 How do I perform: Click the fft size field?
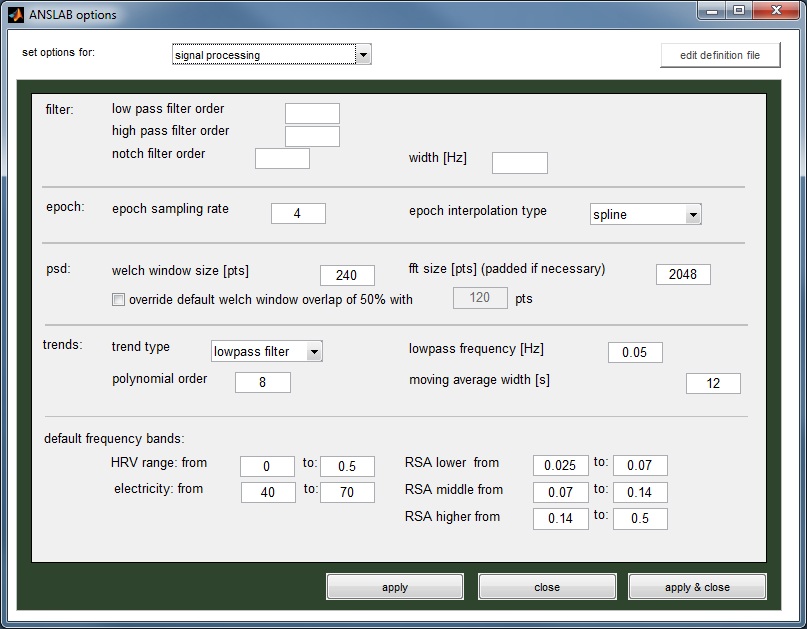tap(683, 274)
